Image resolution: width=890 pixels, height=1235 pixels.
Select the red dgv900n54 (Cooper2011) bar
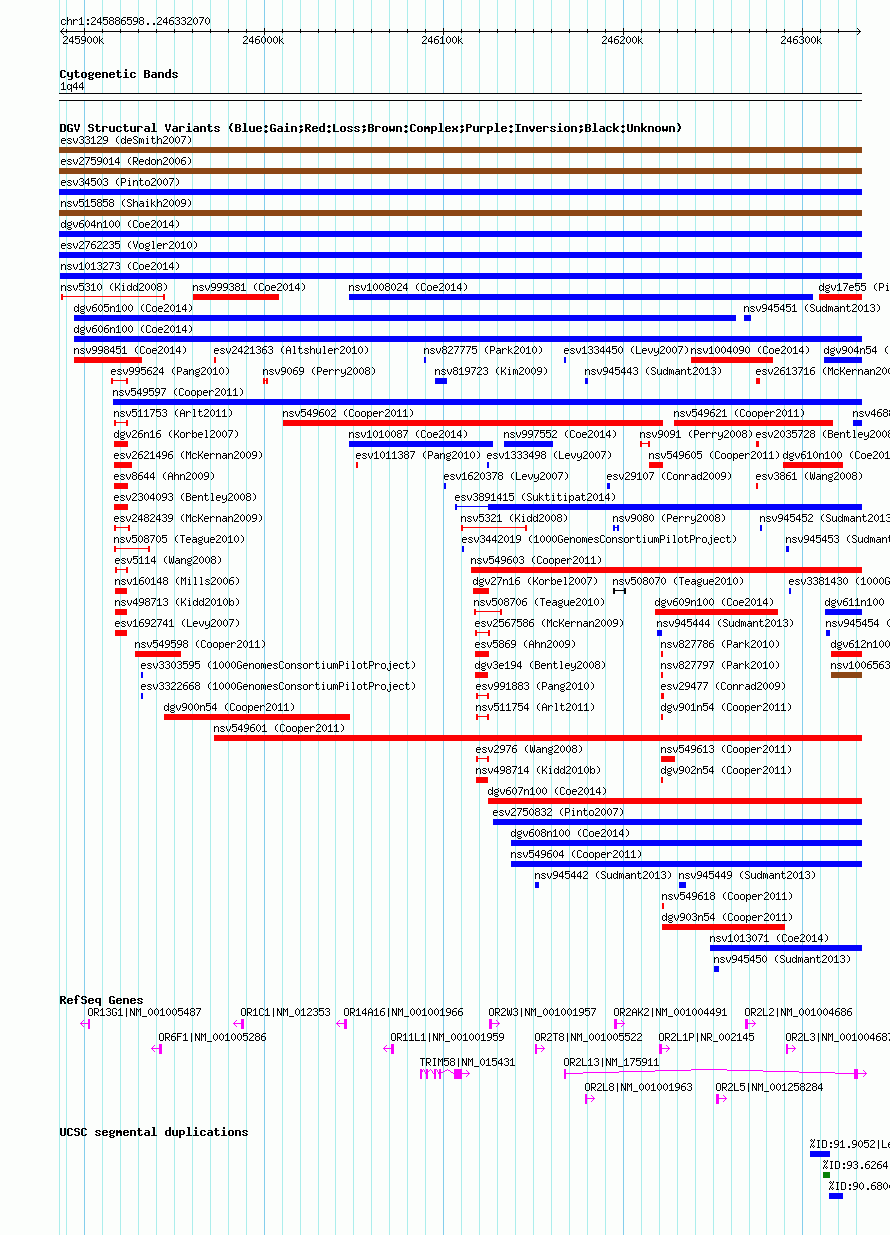click(257, 717)
